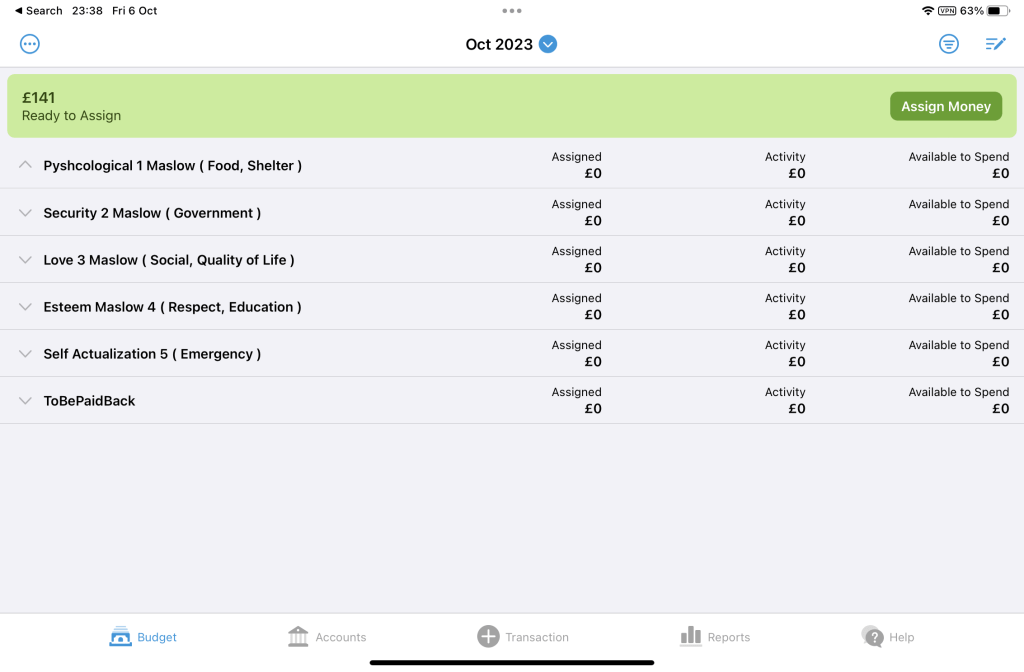Expand Security 2 Maslow category group
Image resolution: width=1024 pixels, height=672 pixels.
(25, 213)
